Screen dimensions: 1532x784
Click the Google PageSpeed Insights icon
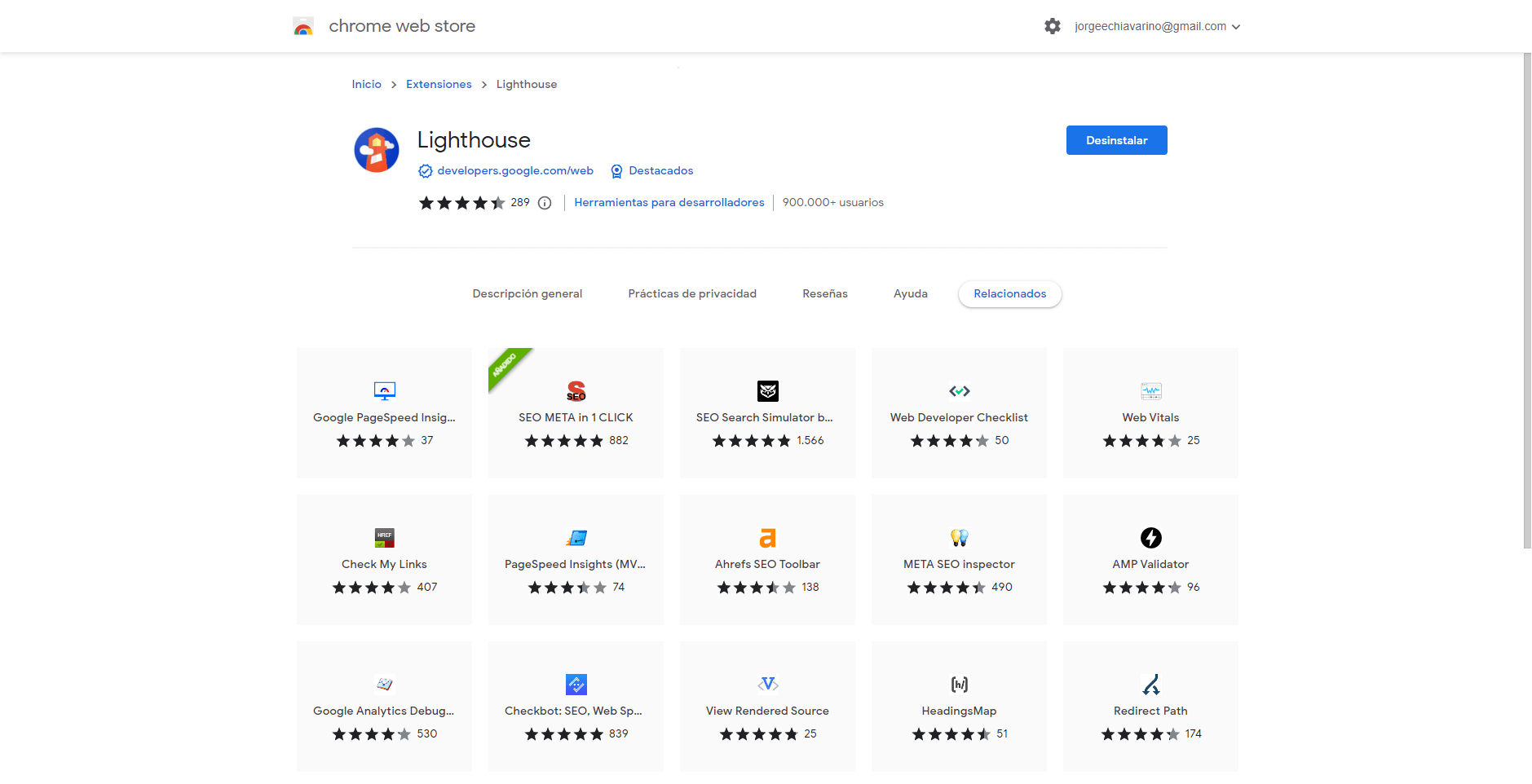point(385,391)
